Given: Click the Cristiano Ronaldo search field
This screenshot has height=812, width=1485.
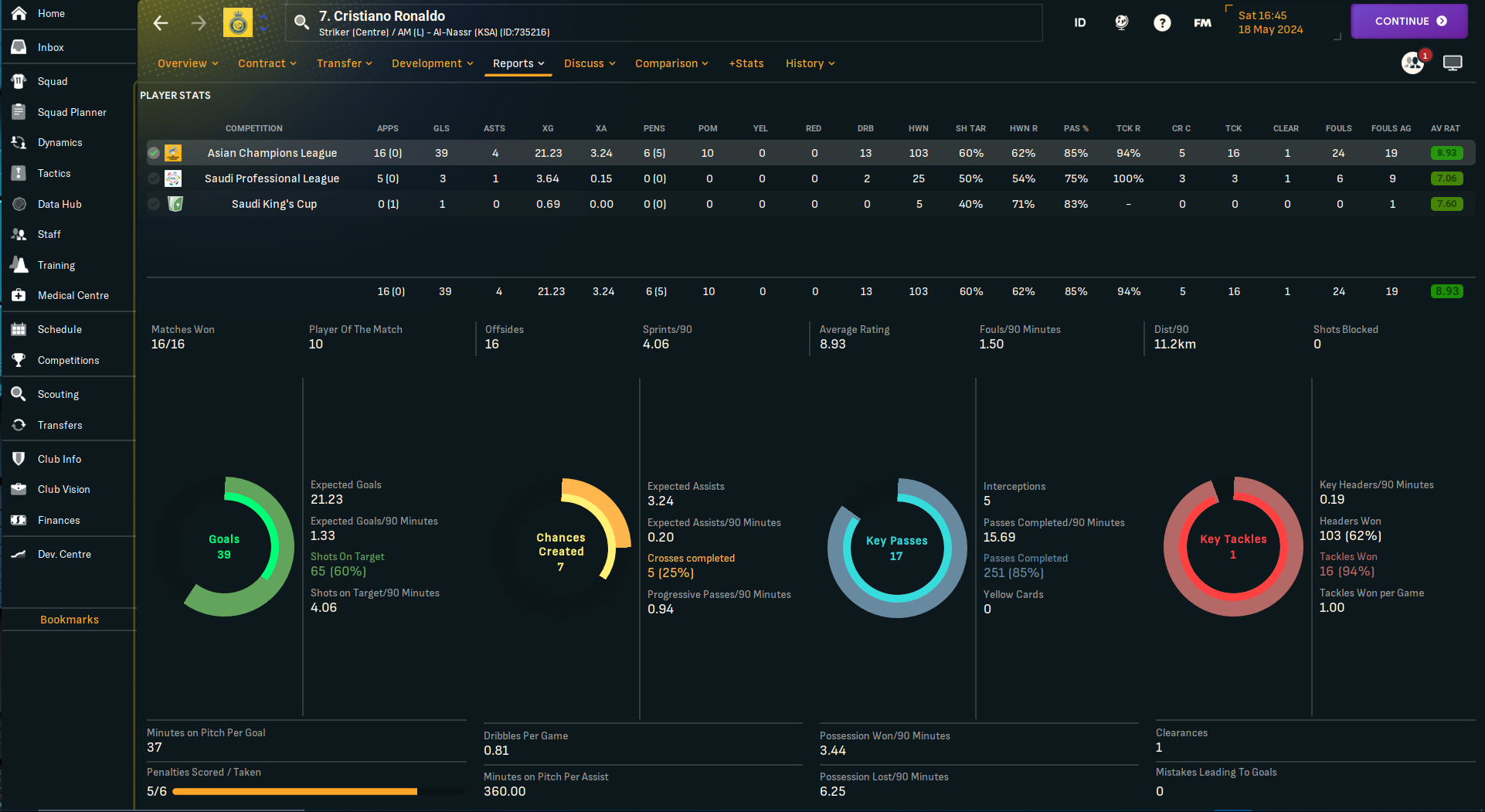Looking at the screenshot, I should (664, 23).
